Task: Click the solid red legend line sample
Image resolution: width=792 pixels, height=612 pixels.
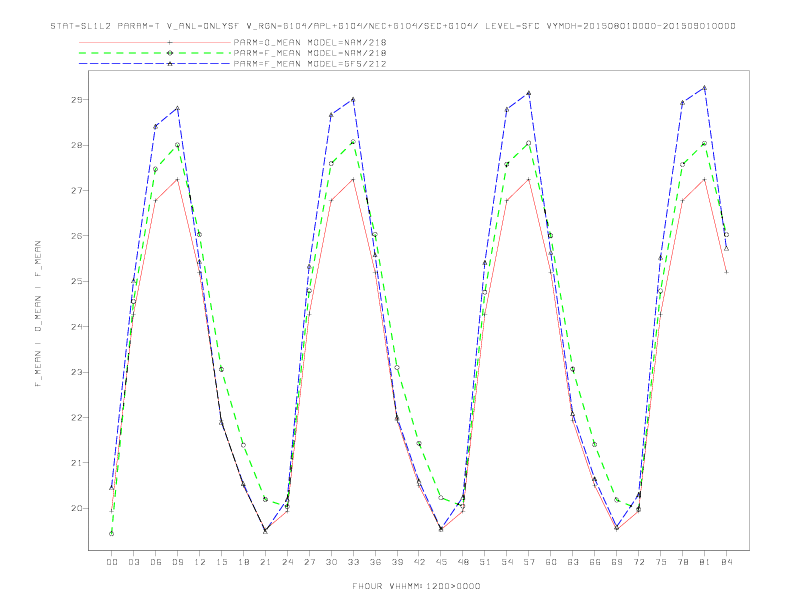Action: (155, 42)
